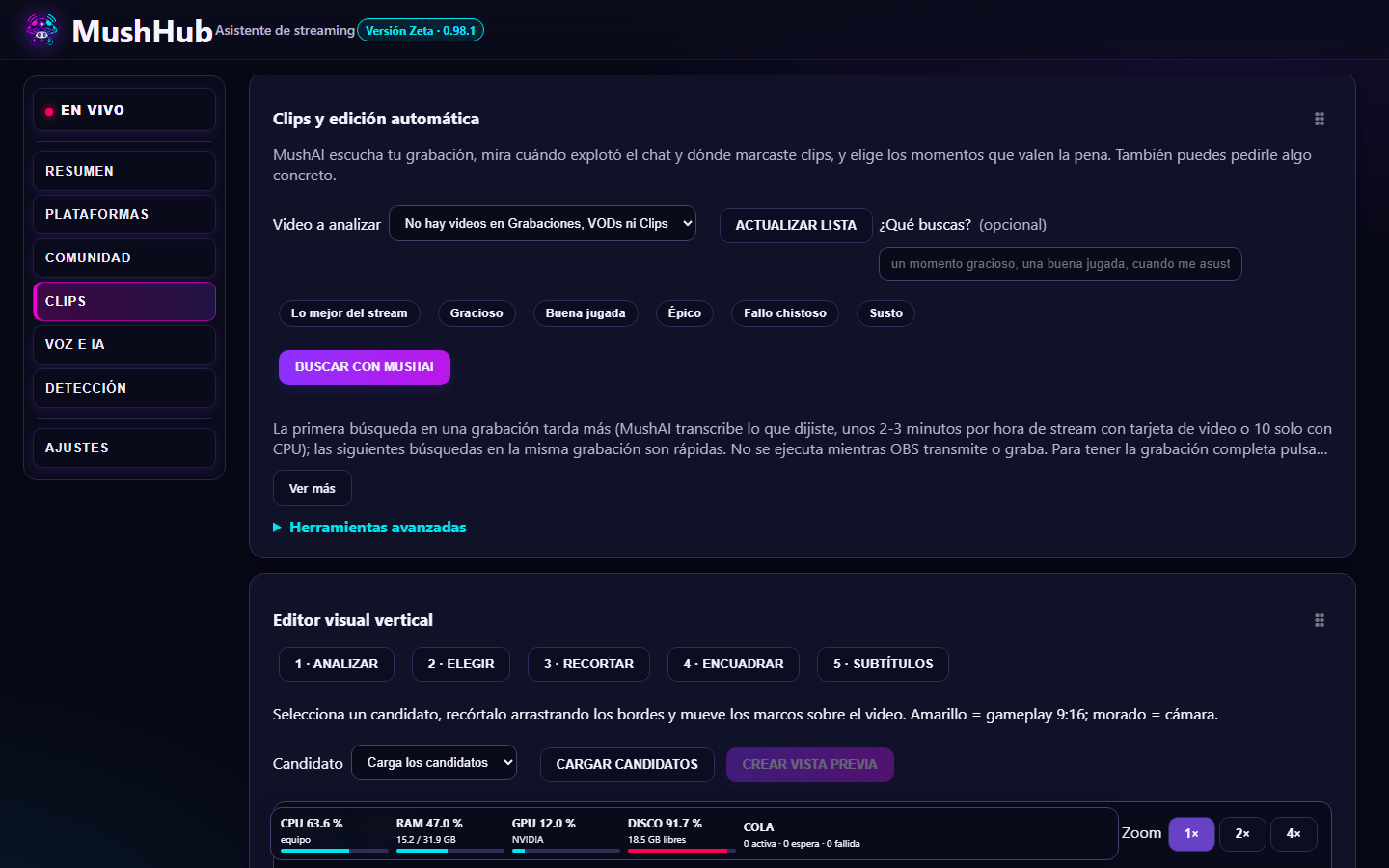1389x868 pixels.
Task: Select the Lo mejor del stream chip
Action: point(349,313)
